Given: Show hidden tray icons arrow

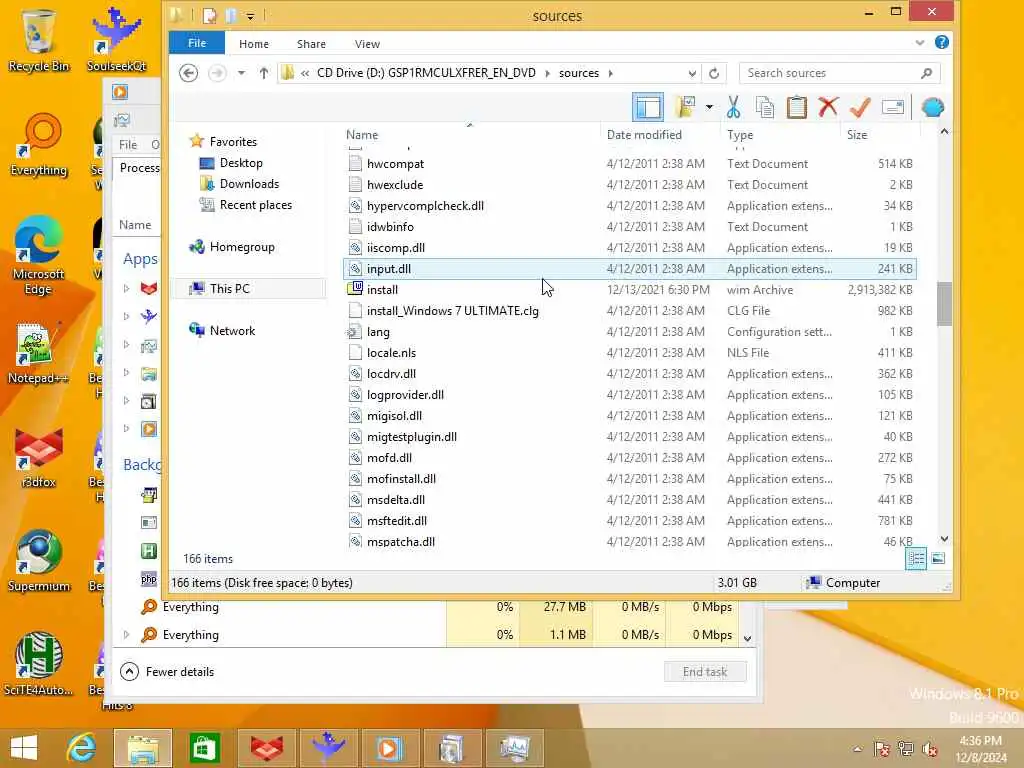Looking at the screenshot, I should coord(857,749).
